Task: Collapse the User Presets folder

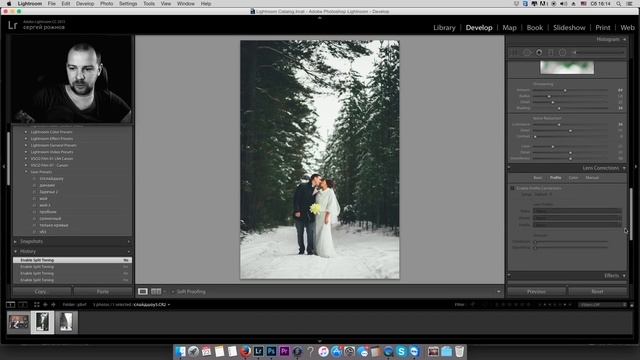Action: coord(26,172)
